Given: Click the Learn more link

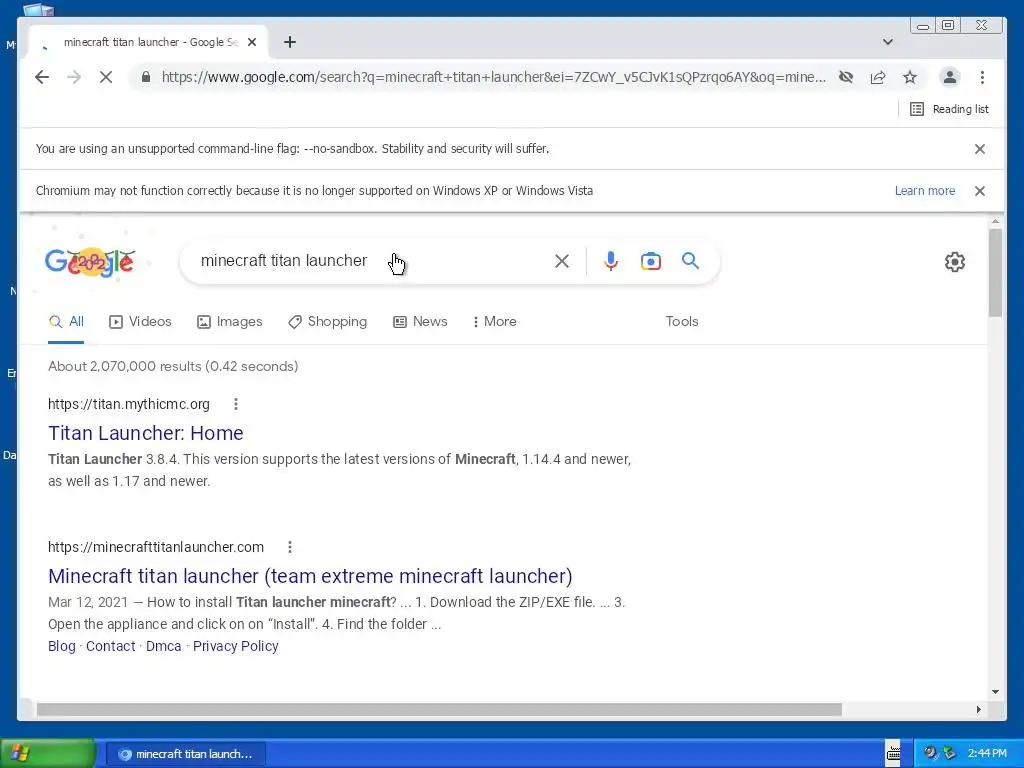Looking at the screenshot, I should (x=925, y=191).
